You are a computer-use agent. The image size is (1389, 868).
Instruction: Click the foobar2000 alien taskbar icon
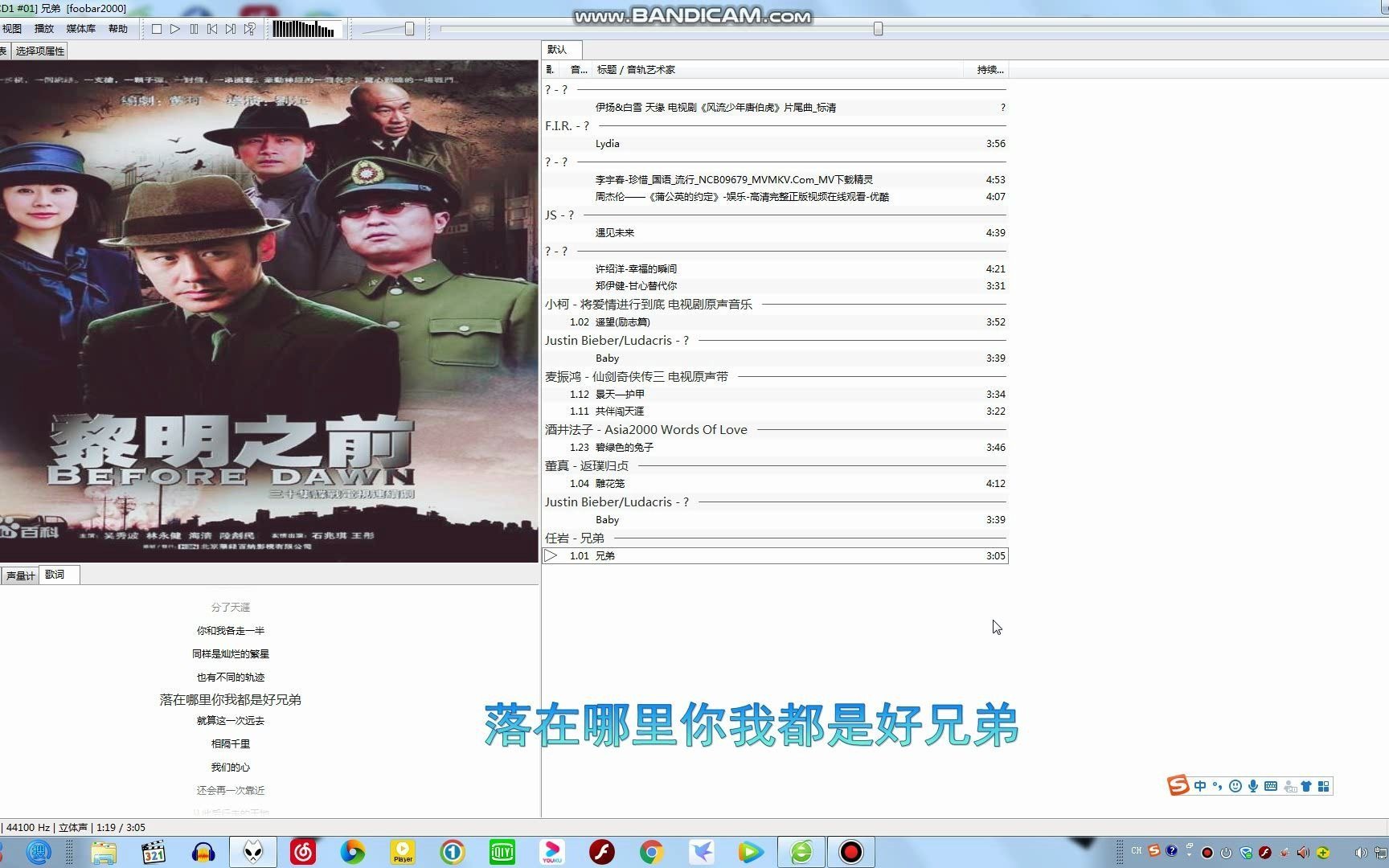click(253, 852)
